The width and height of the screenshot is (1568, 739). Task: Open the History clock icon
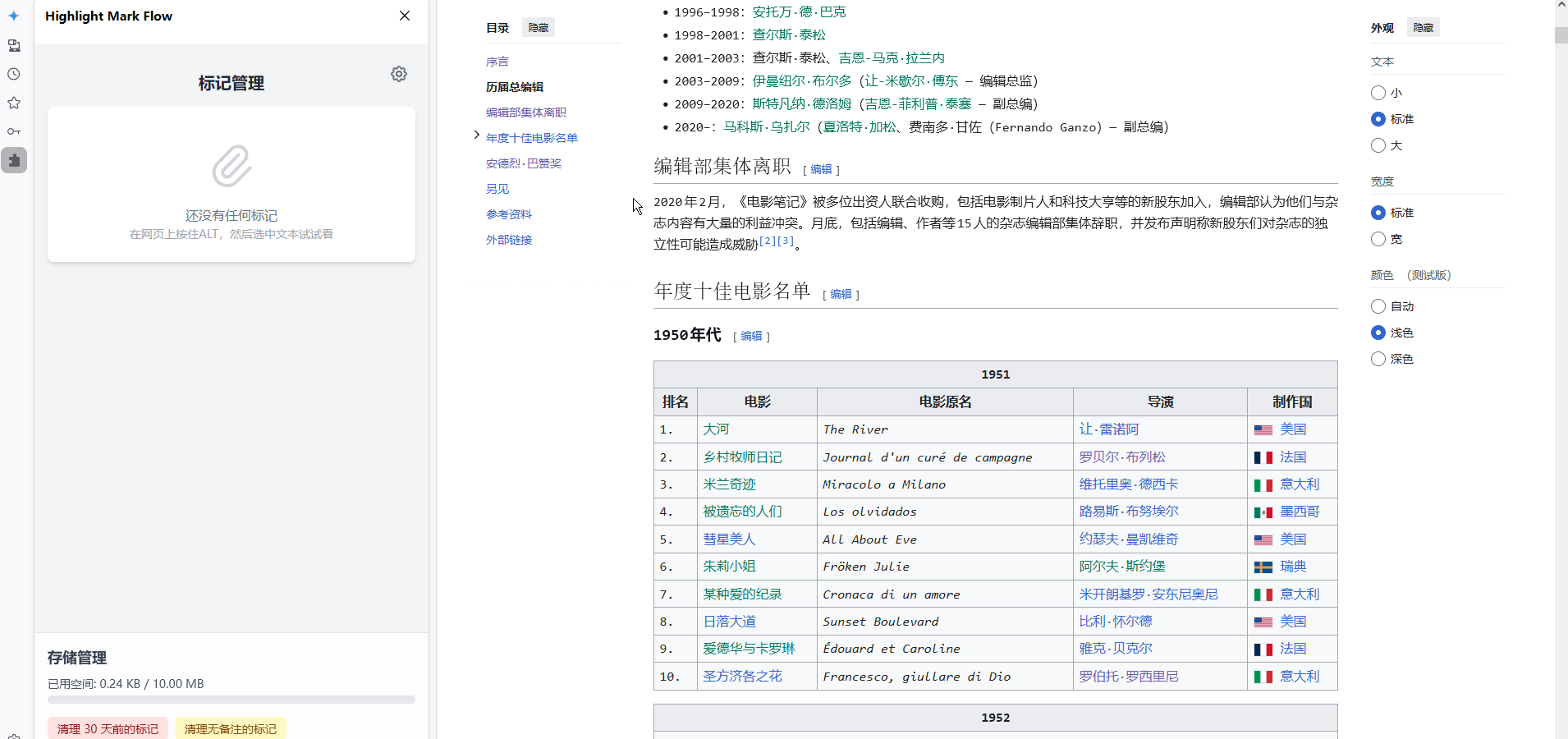14,74
